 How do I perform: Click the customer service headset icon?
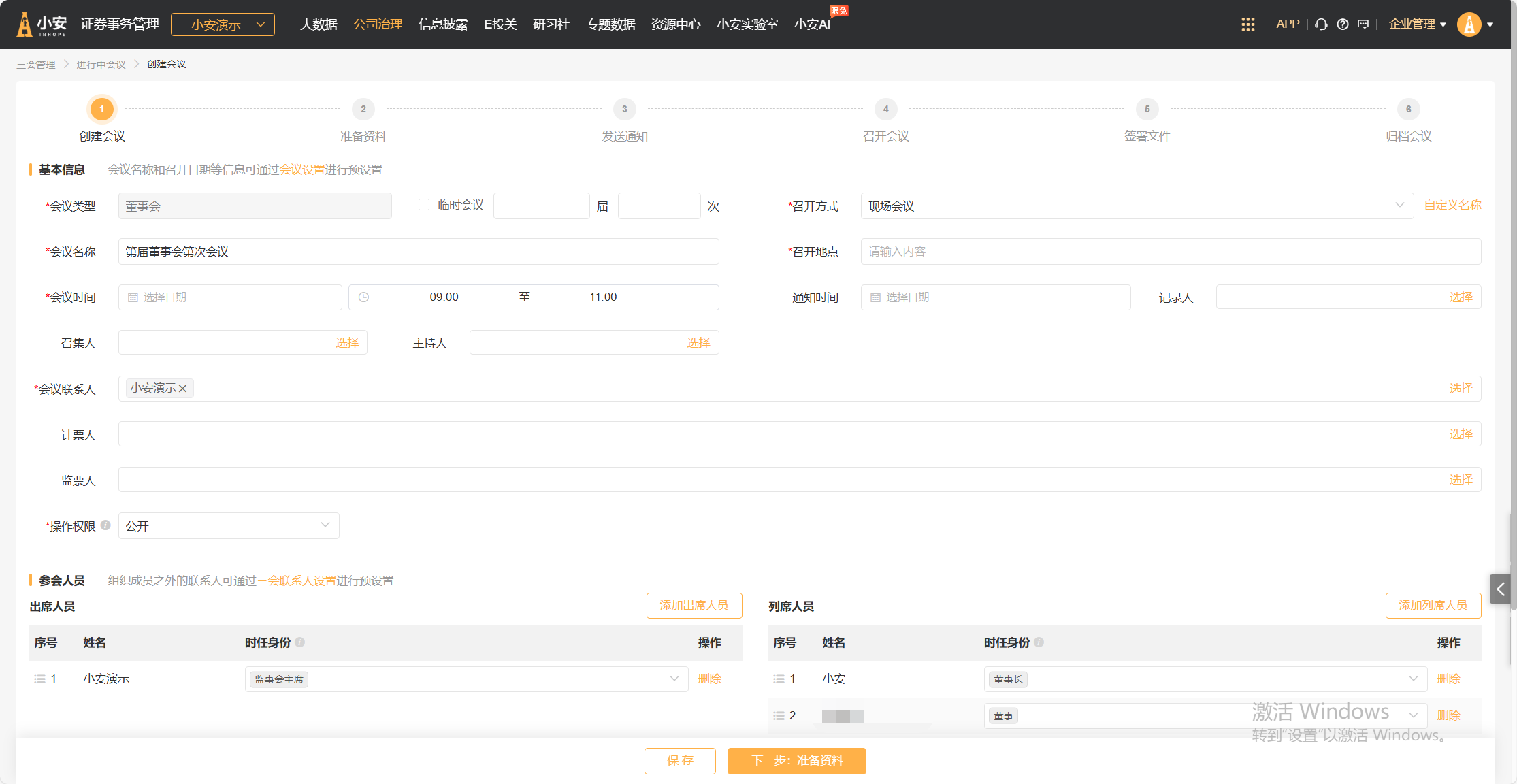tap(1321, 24)
